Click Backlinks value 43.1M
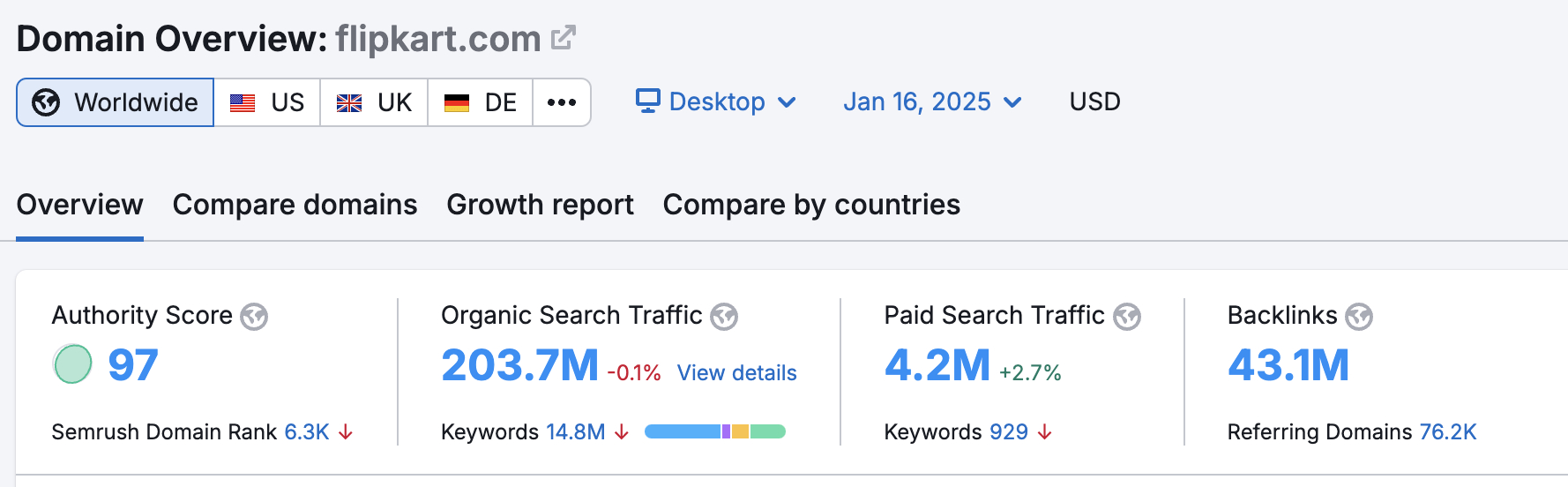This screenshot has width=1568, height=487. tap(1288, 365)
